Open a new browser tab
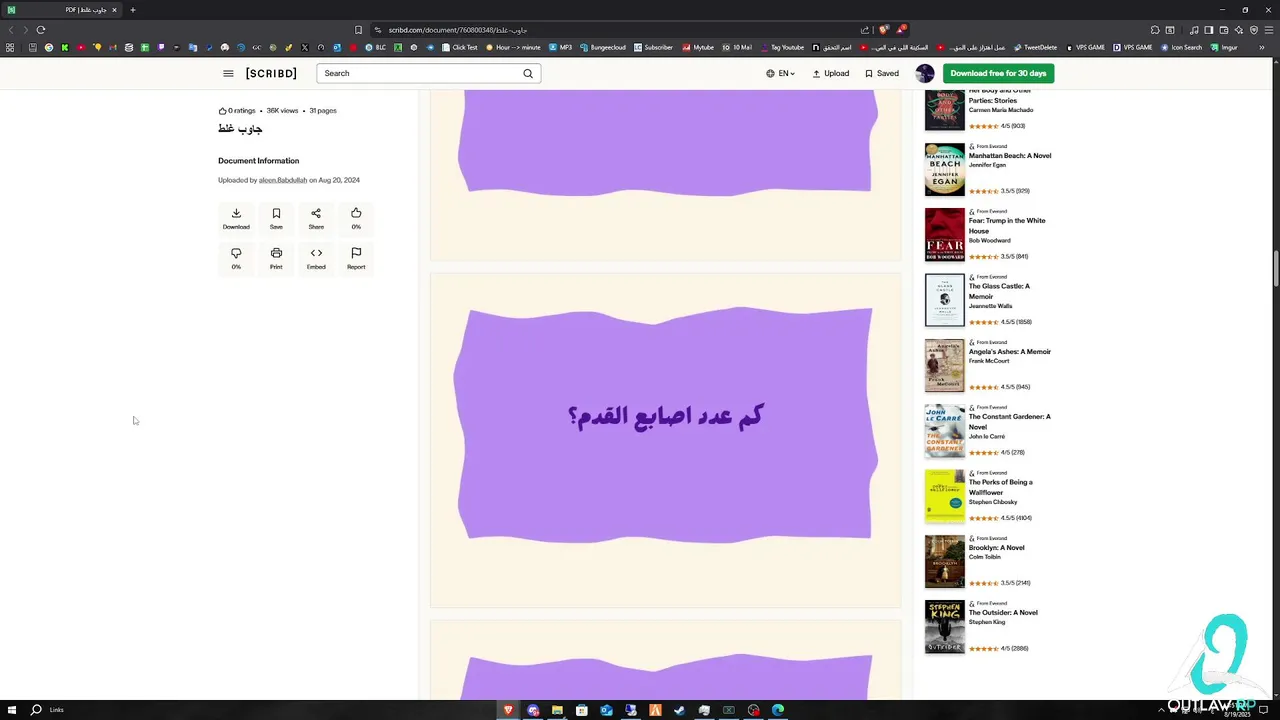Image resolution: width=1280 pixels, height=720 pixels. click(x=132, y=10)
